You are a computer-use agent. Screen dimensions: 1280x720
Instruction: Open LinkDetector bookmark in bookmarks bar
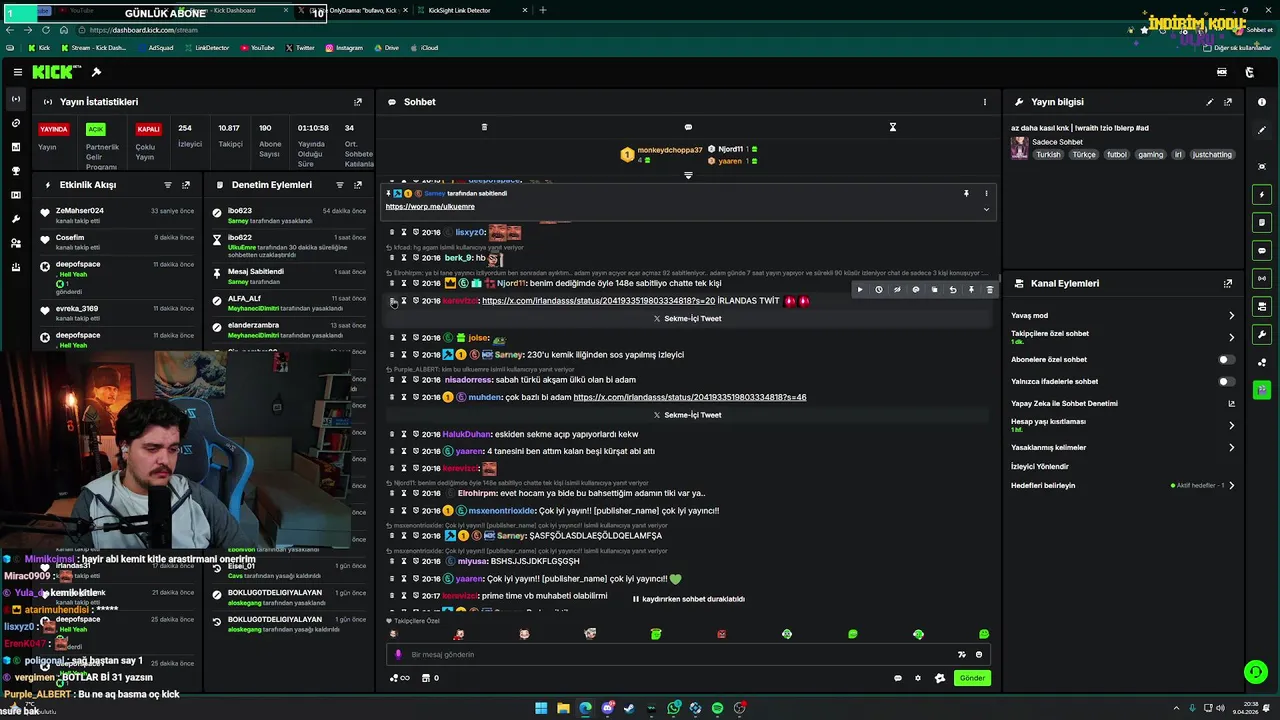[207, 48]
